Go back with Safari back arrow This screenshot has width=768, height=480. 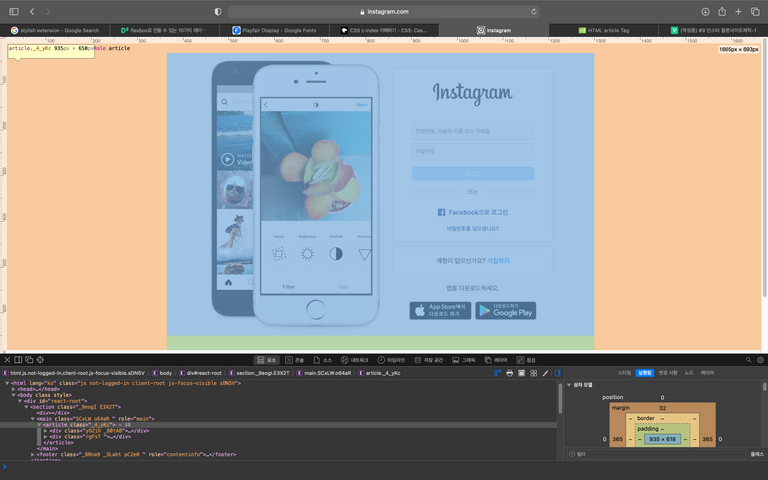tap(32, 11)
